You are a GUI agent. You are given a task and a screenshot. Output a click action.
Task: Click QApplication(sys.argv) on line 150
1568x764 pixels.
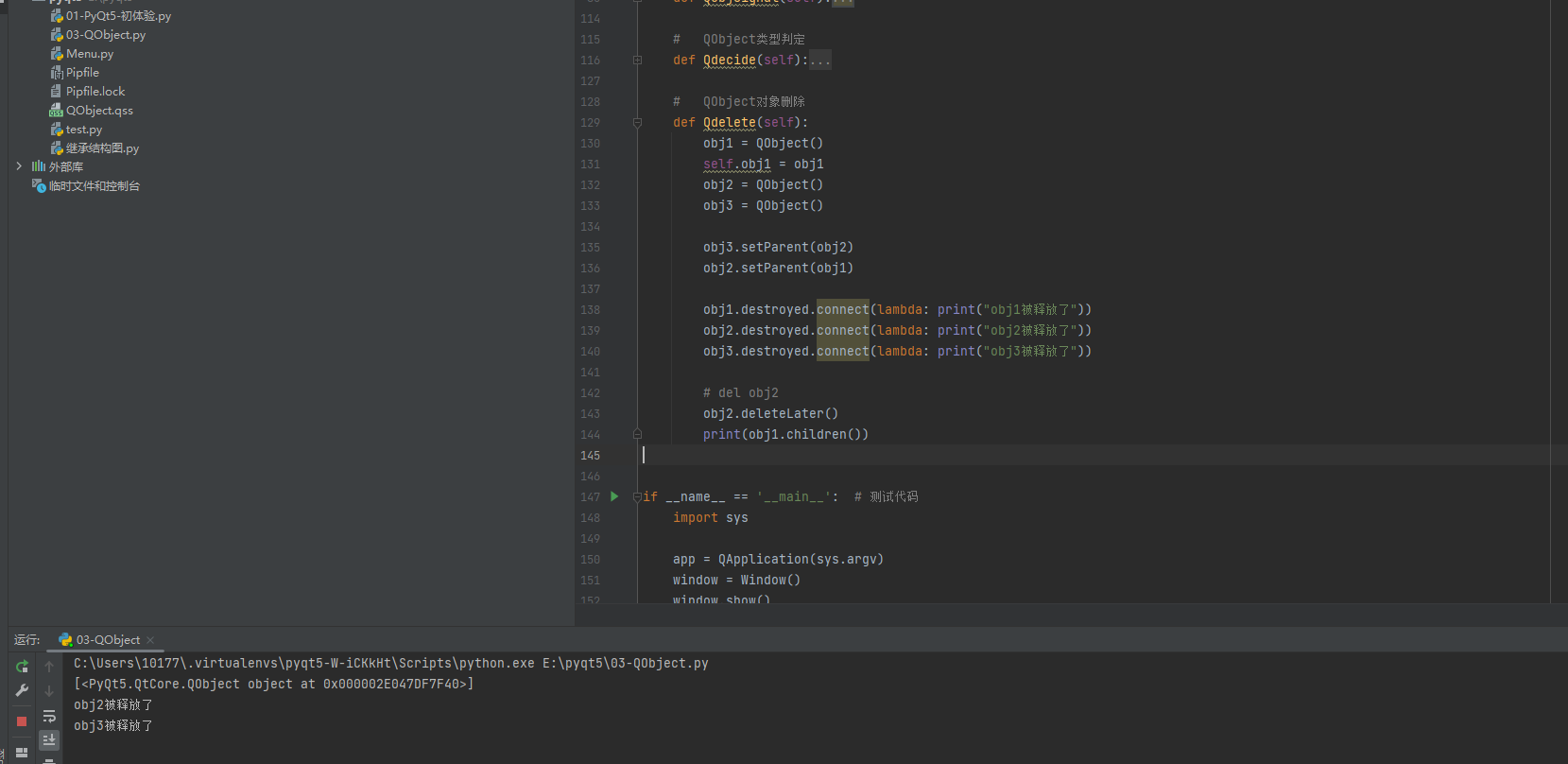tap(801, 560)
